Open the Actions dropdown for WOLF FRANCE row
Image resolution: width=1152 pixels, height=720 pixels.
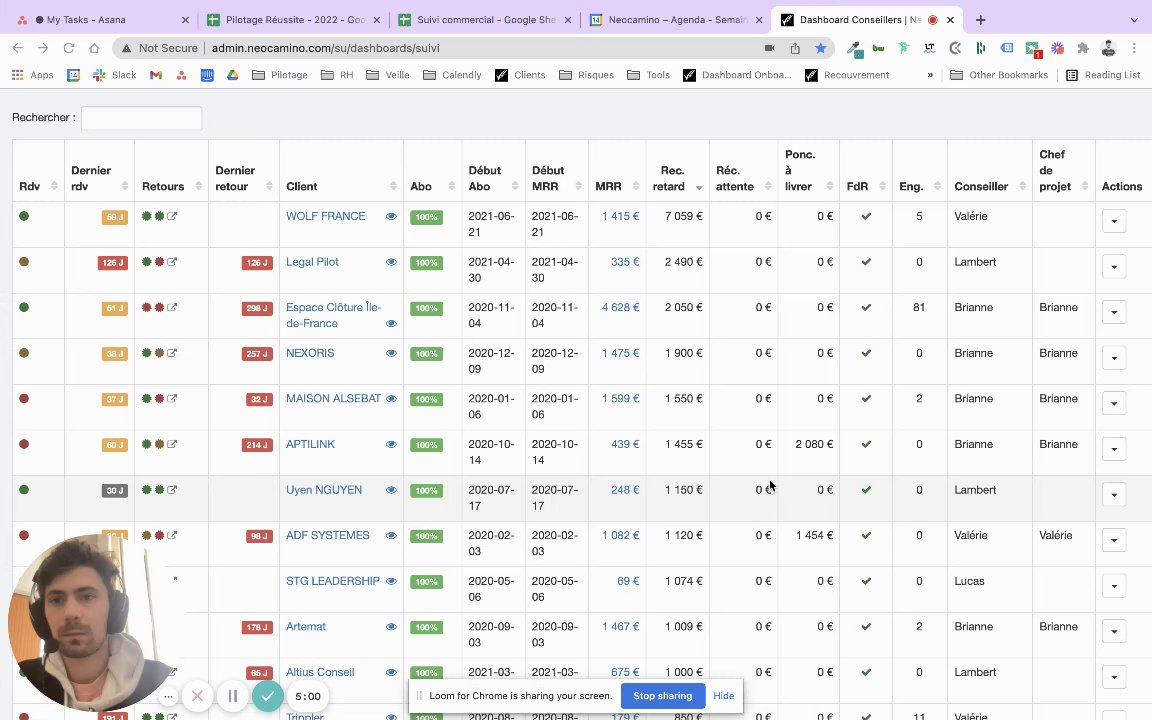click(1114, 221)
